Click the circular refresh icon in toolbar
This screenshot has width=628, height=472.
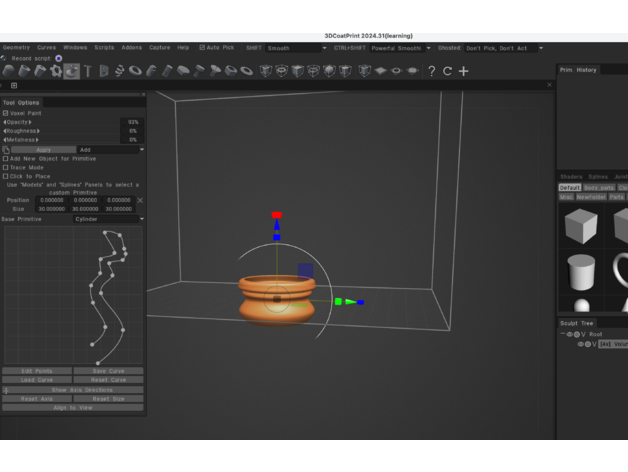tap(447, 71)
